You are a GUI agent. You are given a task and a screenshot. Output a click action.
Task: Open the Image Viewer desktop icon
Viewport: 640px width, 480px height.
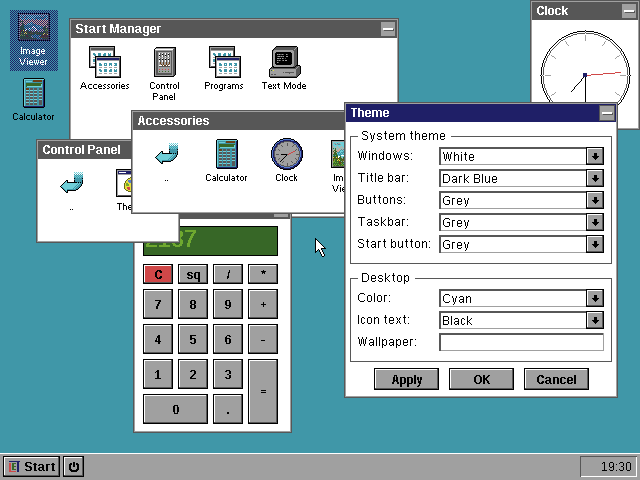(x=33, y=40)
